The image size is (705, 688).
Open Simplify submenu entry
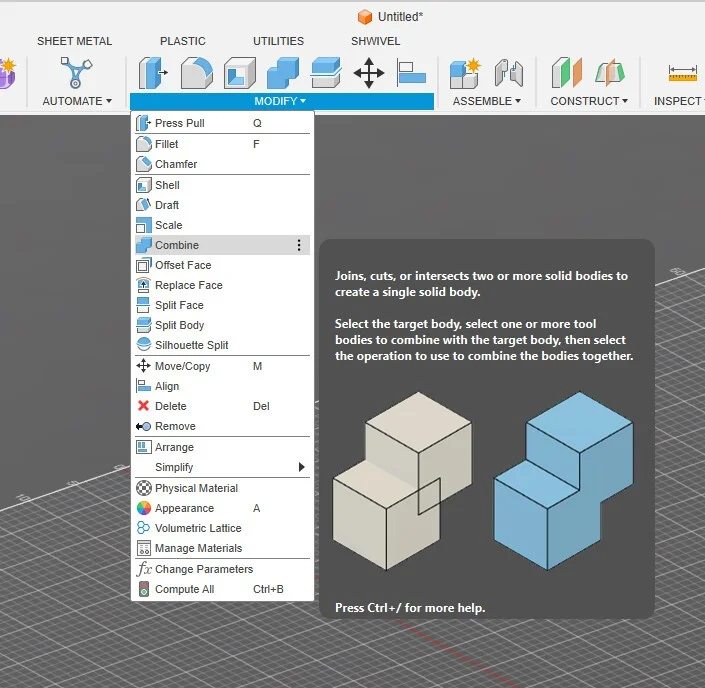point(223,467)
